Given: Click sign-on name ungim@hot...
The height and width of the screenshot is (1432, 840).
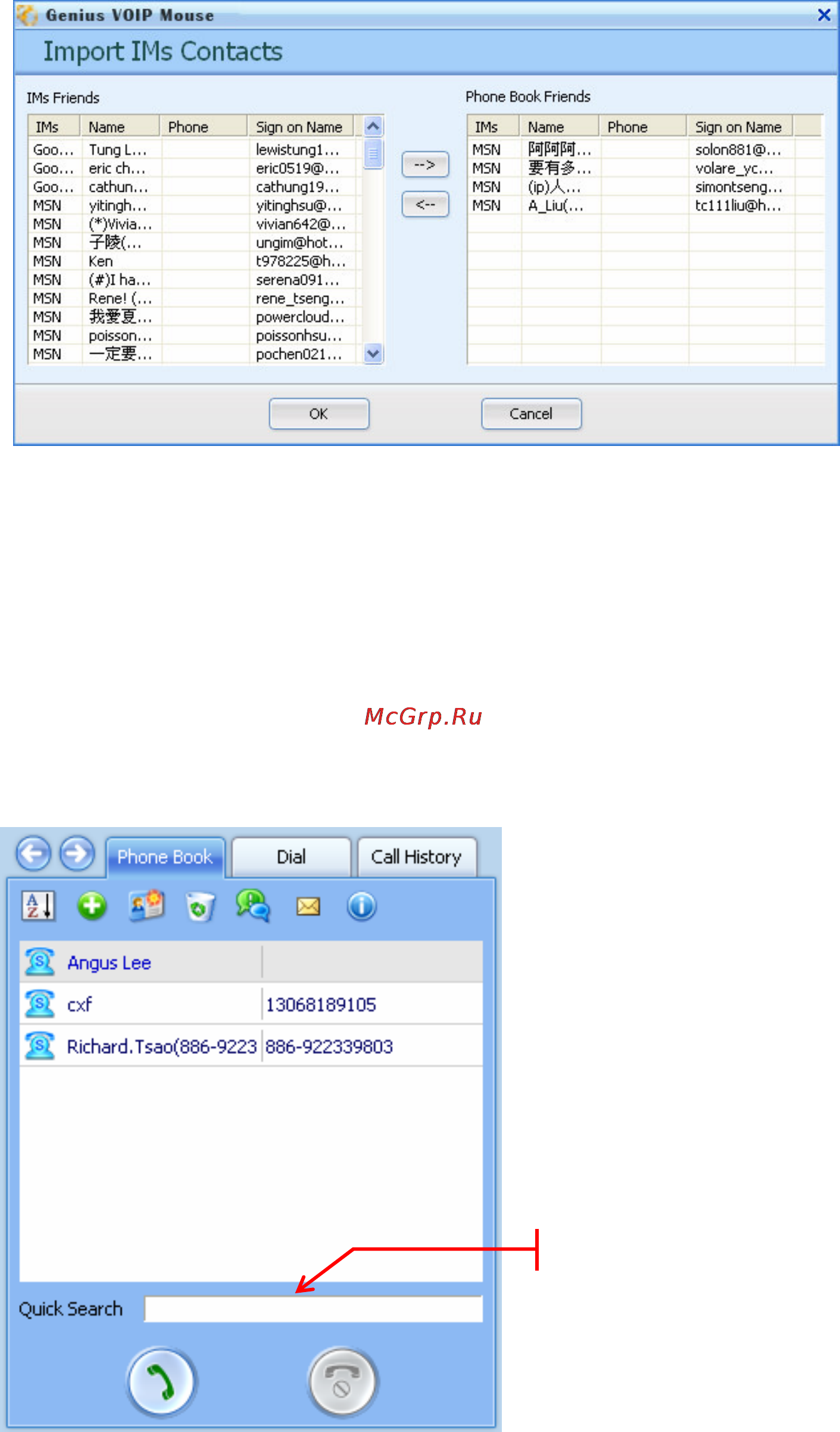Looking at the screenshot, I should [299, 242].
